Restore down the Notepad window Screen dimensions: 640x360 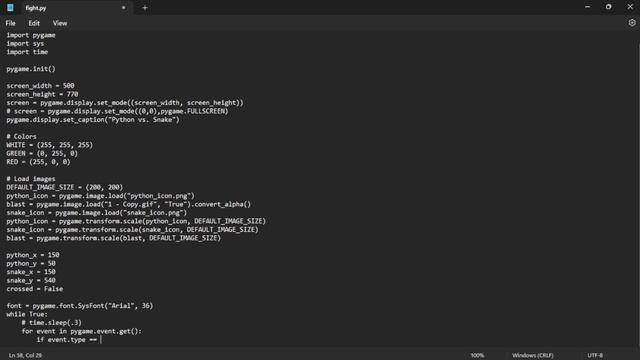pyautogui.click(x=609, y=7)
